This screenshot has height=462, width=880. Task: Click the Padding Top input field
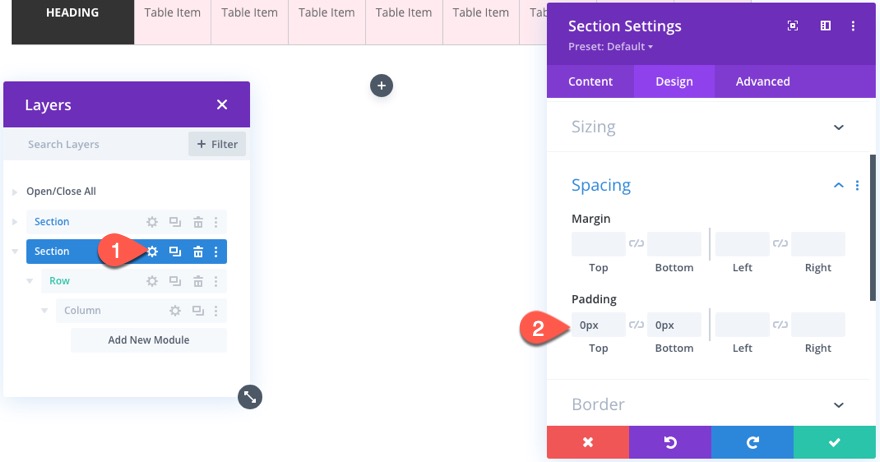598,325
